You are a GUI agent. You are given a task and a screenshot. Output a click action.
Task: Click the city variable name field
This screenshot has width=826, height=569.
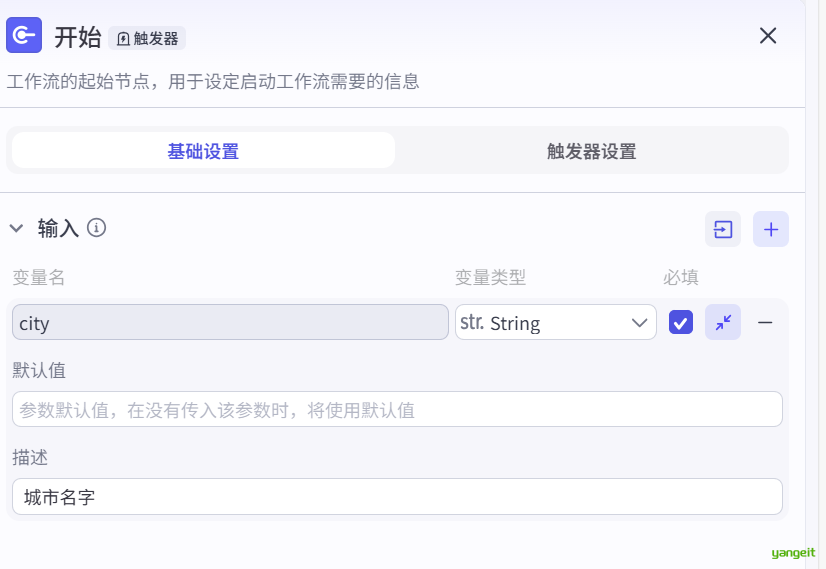[230, 322]
